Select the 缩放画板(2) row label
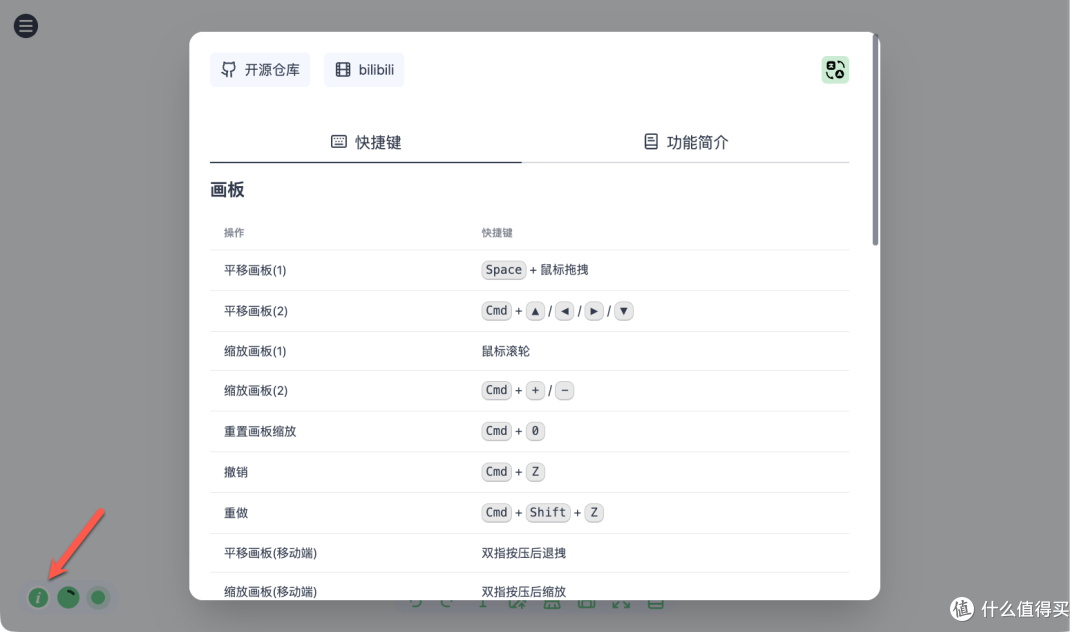 click(256, 390)
